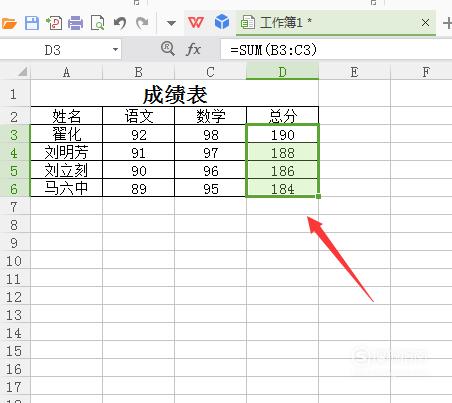Click the cell containing 翟化

click(x=66, y=134)
